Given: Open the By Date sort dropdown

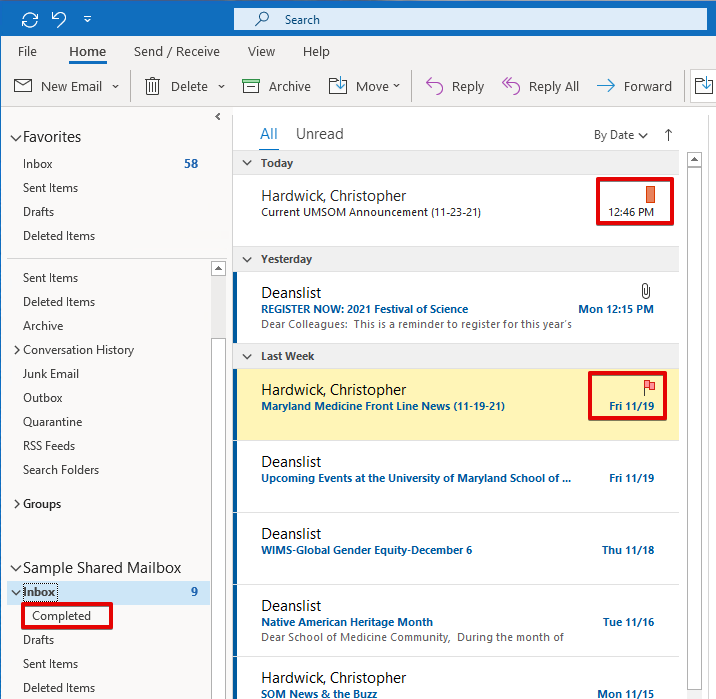Looking at the screenshot, I should click(x=620, y=135).
